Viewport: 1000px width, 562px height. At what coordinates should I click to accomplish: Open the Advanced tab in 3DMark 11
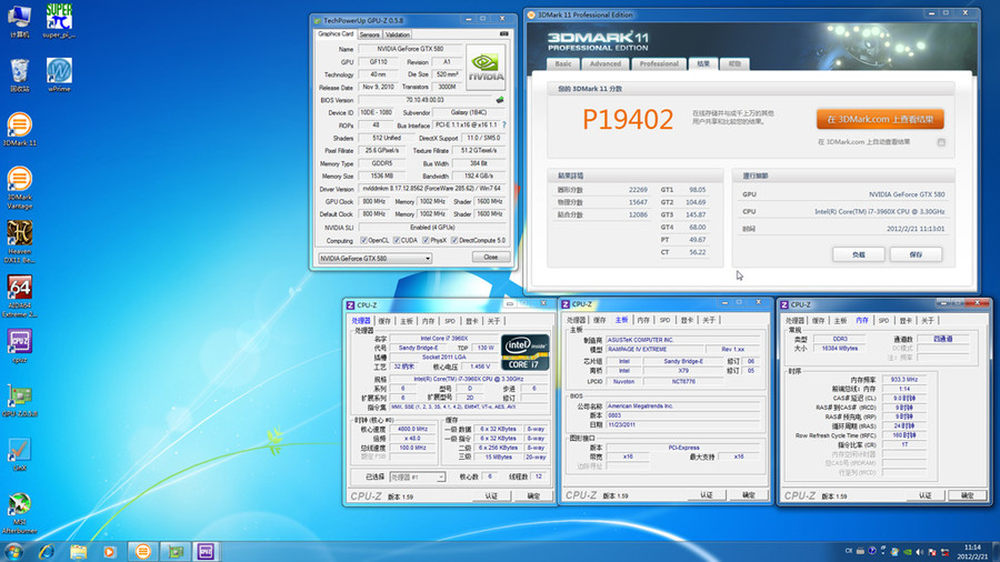[x=605, y=64]
